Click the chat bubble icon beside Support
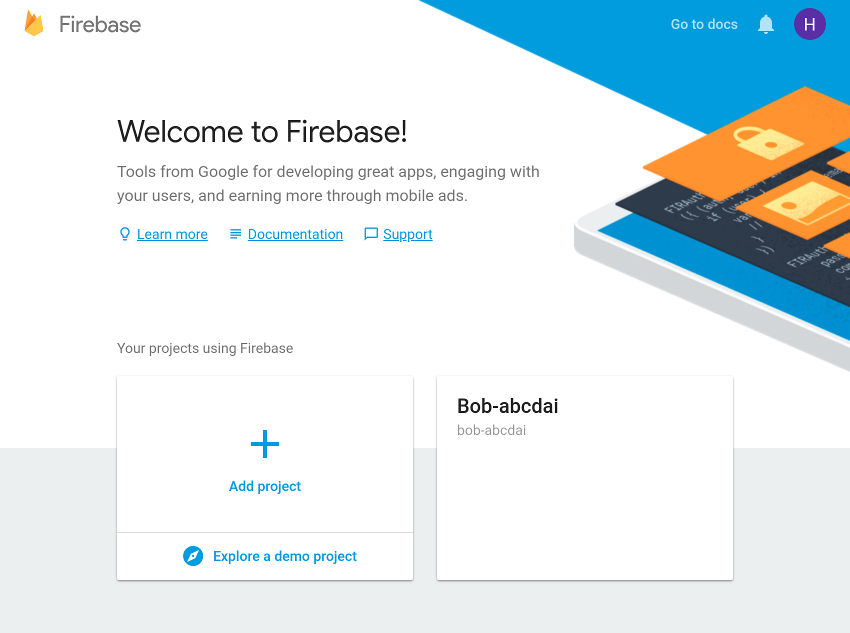The image size is (850, 633). tap(371, 234)
